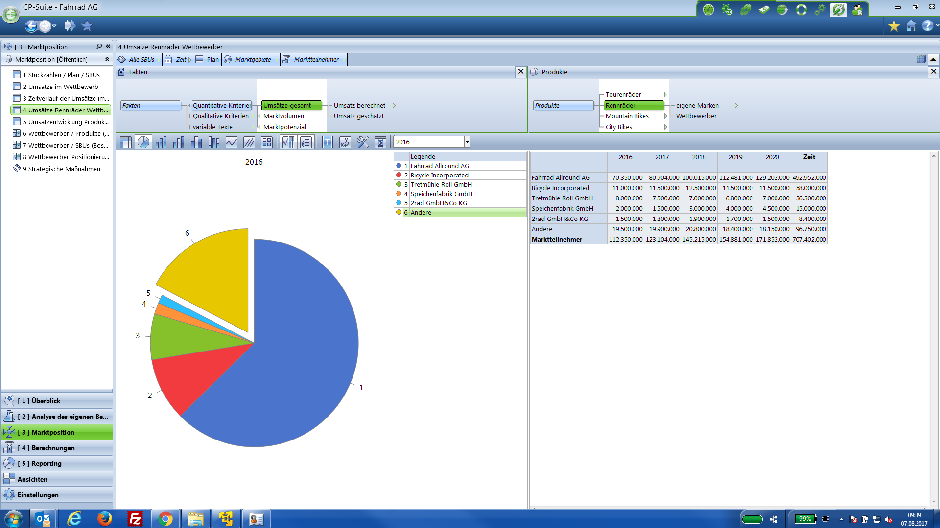Open the [5] Reporting section
940x528 pixels.
(x=57, y=463)
